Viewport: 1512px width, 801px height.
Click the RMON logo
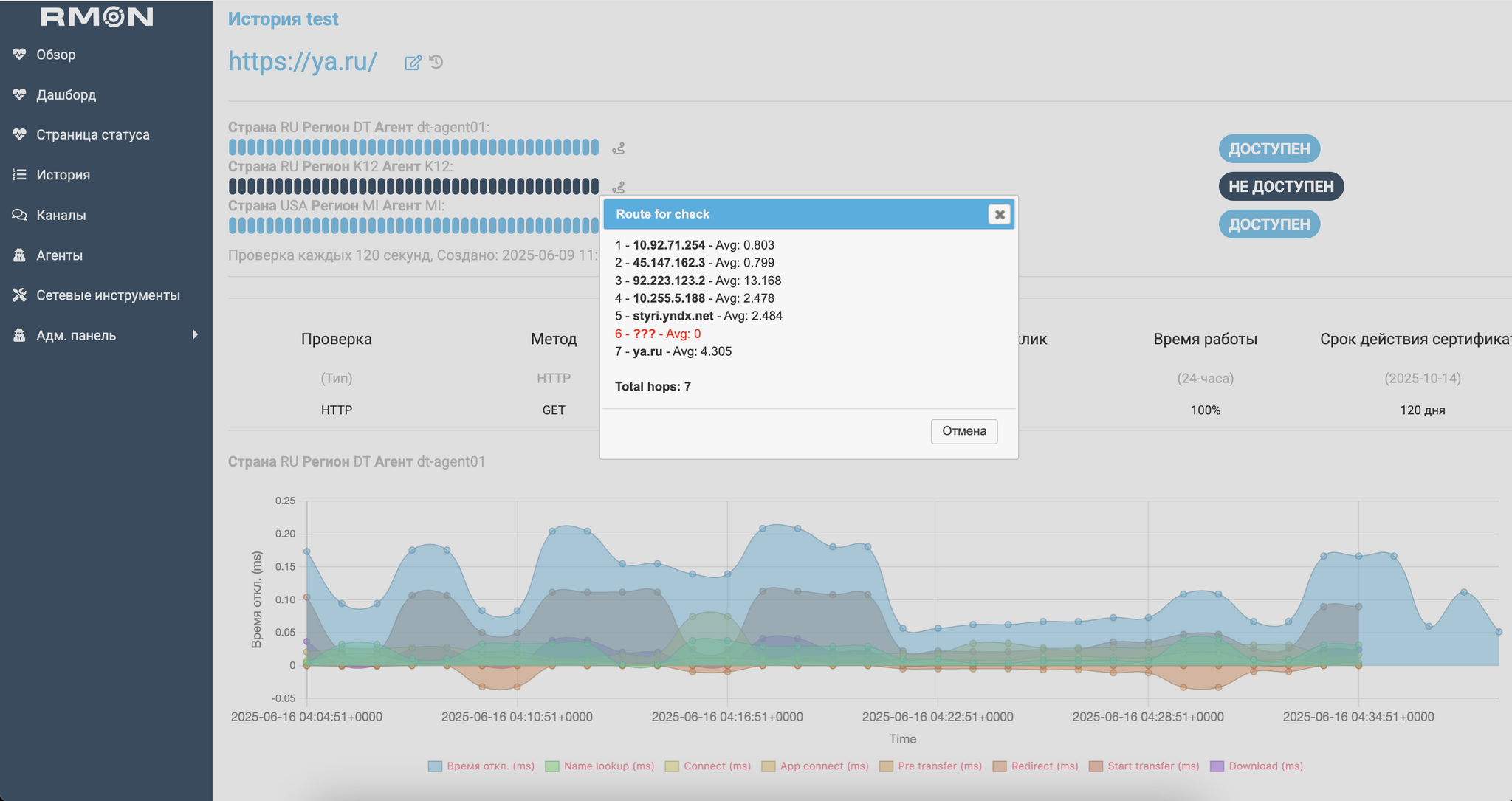tap(97, 17)
